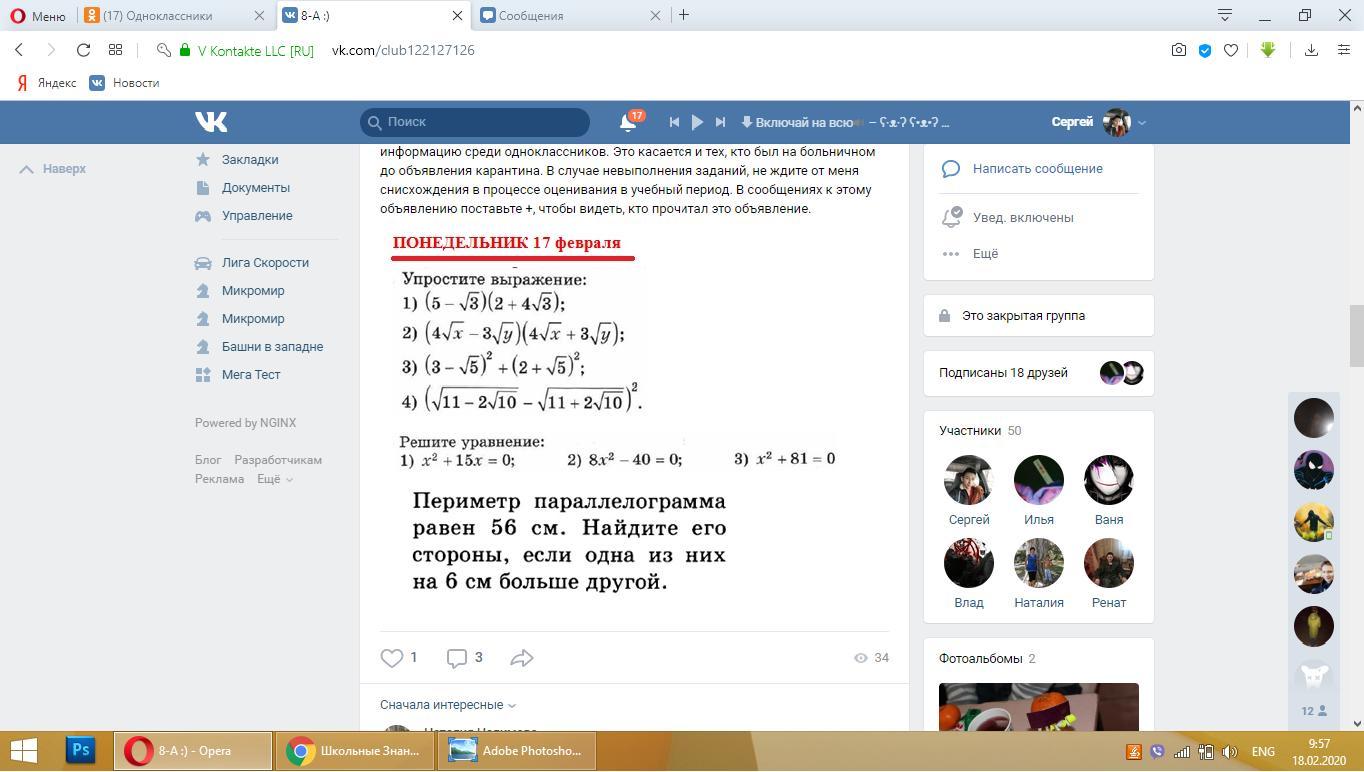Screen dimensions: 1364x772
Task: Focus the VK Поиск search field
Action: point(475,122)
